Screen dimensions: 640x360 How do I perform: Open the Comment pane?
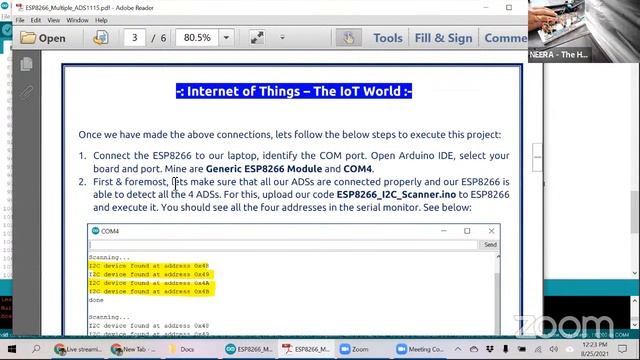[x=505, y=38]
